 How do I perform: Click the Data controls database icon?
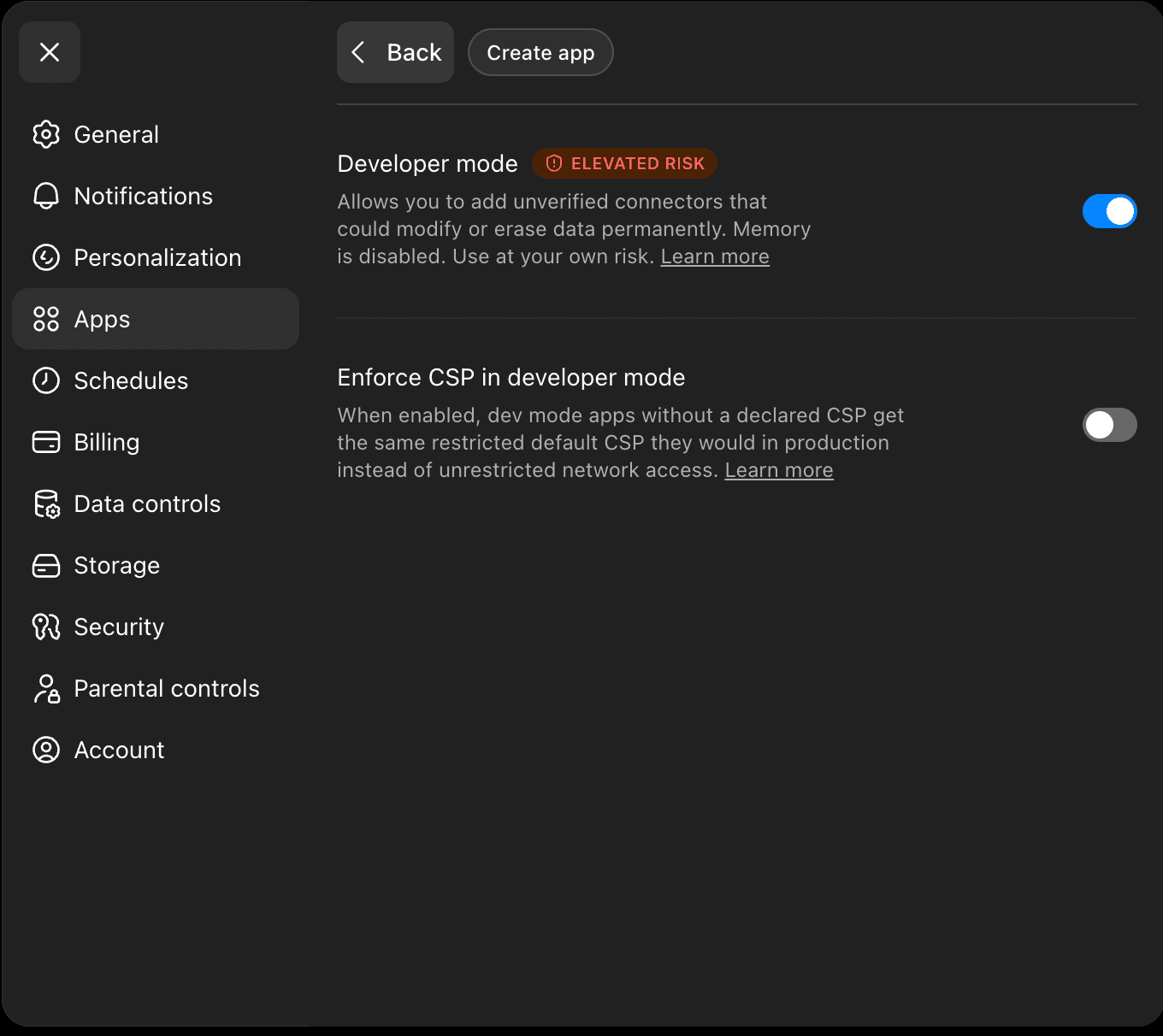46,503
